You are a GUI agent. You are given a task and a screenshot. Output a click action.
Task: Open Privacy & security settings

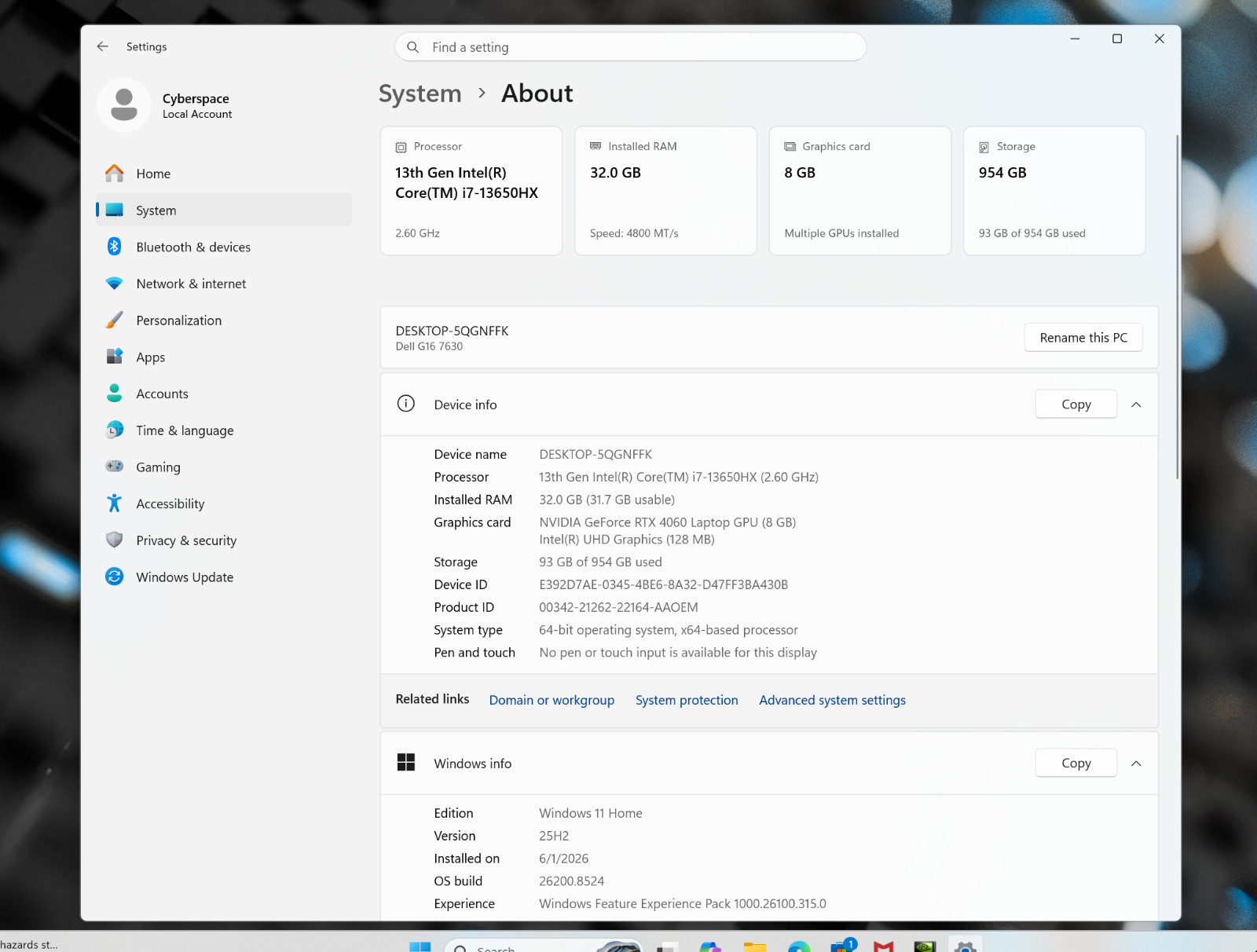pos(224,540)
